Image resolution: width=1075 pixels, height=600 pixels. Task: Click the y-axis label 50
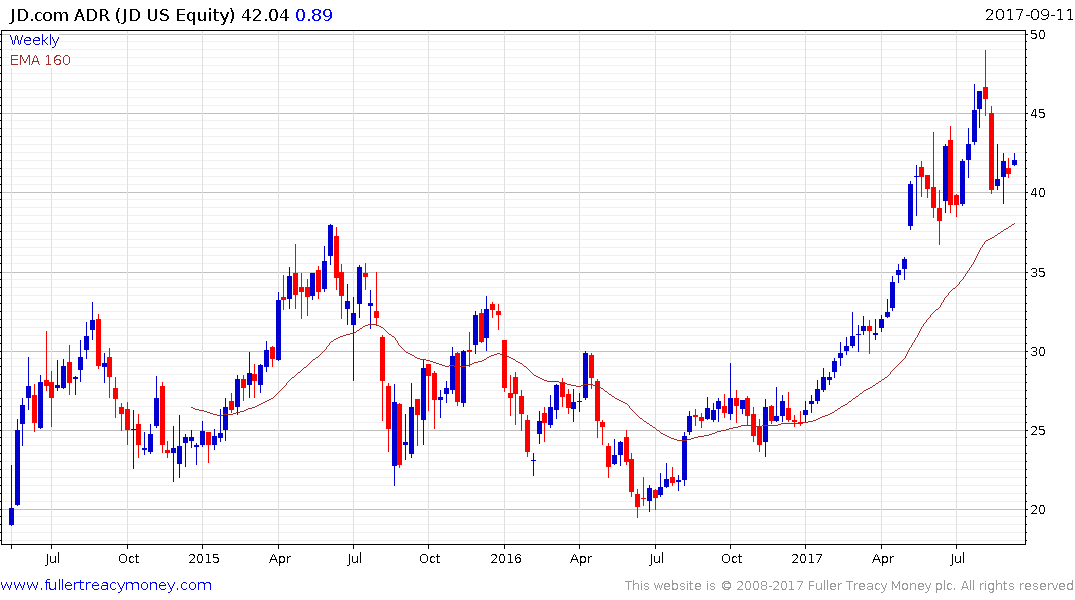(x=1038, y=35)
